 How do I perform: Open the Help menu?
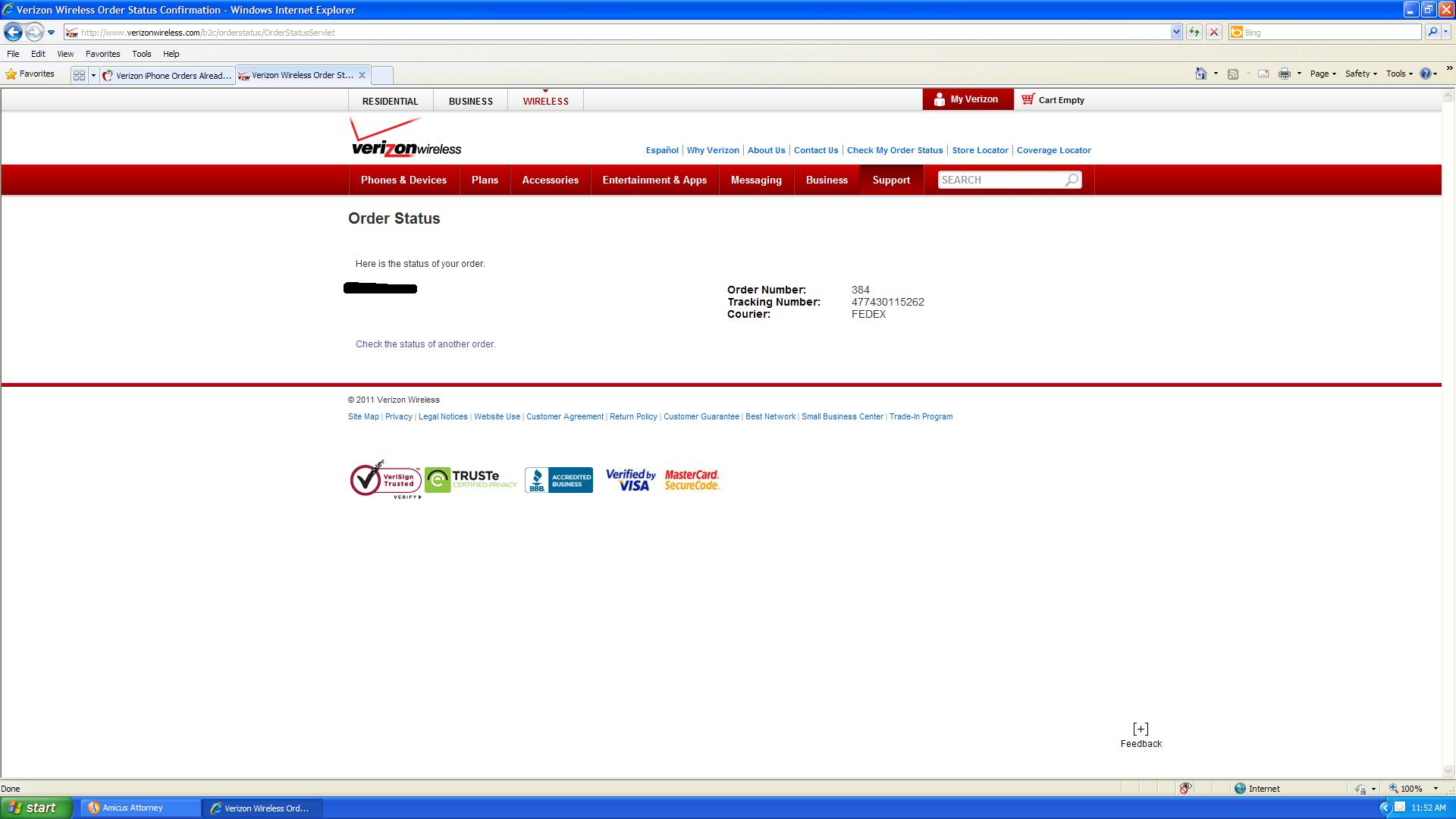pyautogui.click(x=171, y=54)
